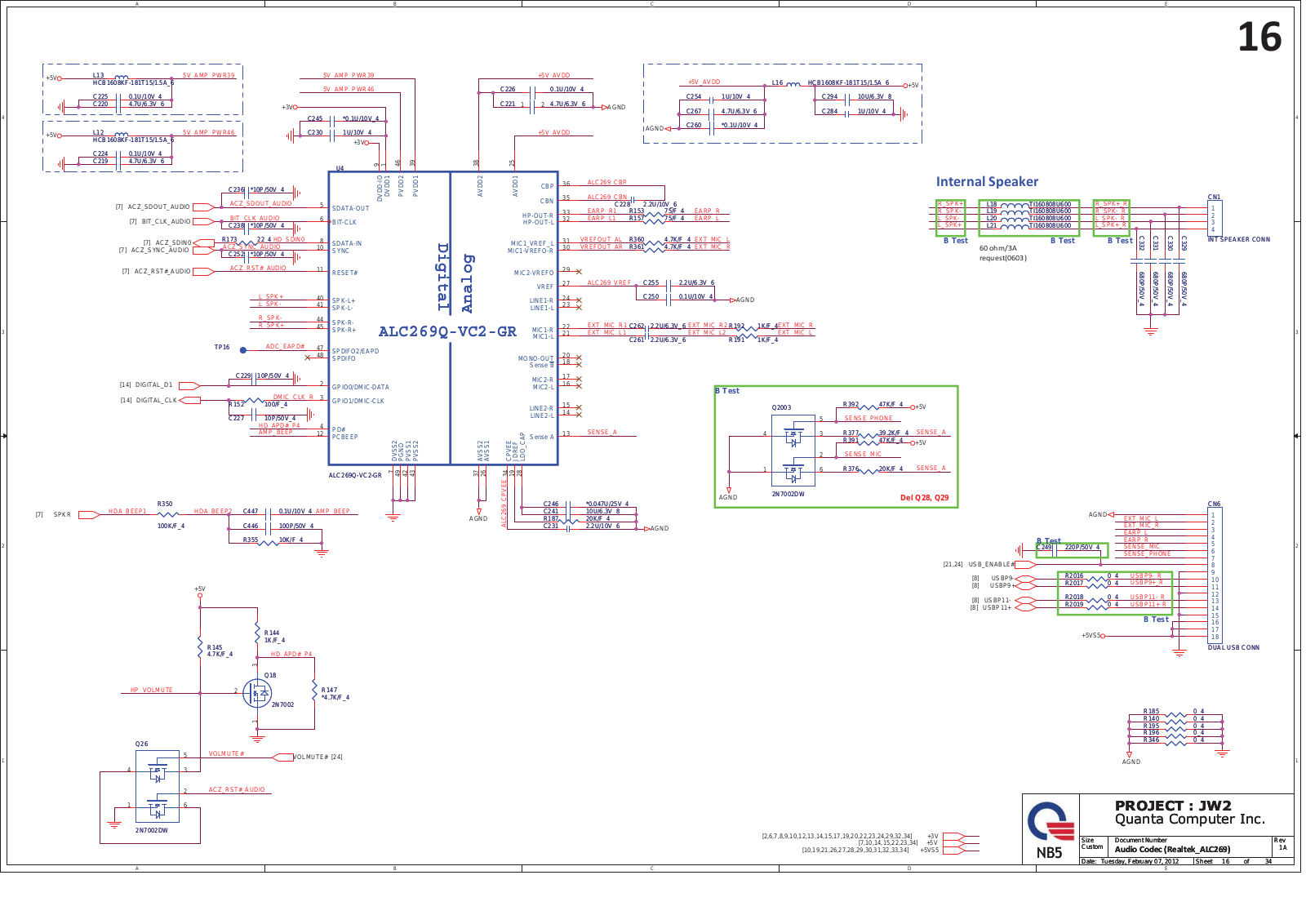Click the Q2003 dual MOSFET symbol
Screen dimensions: 1306x924
coord(793,451)
